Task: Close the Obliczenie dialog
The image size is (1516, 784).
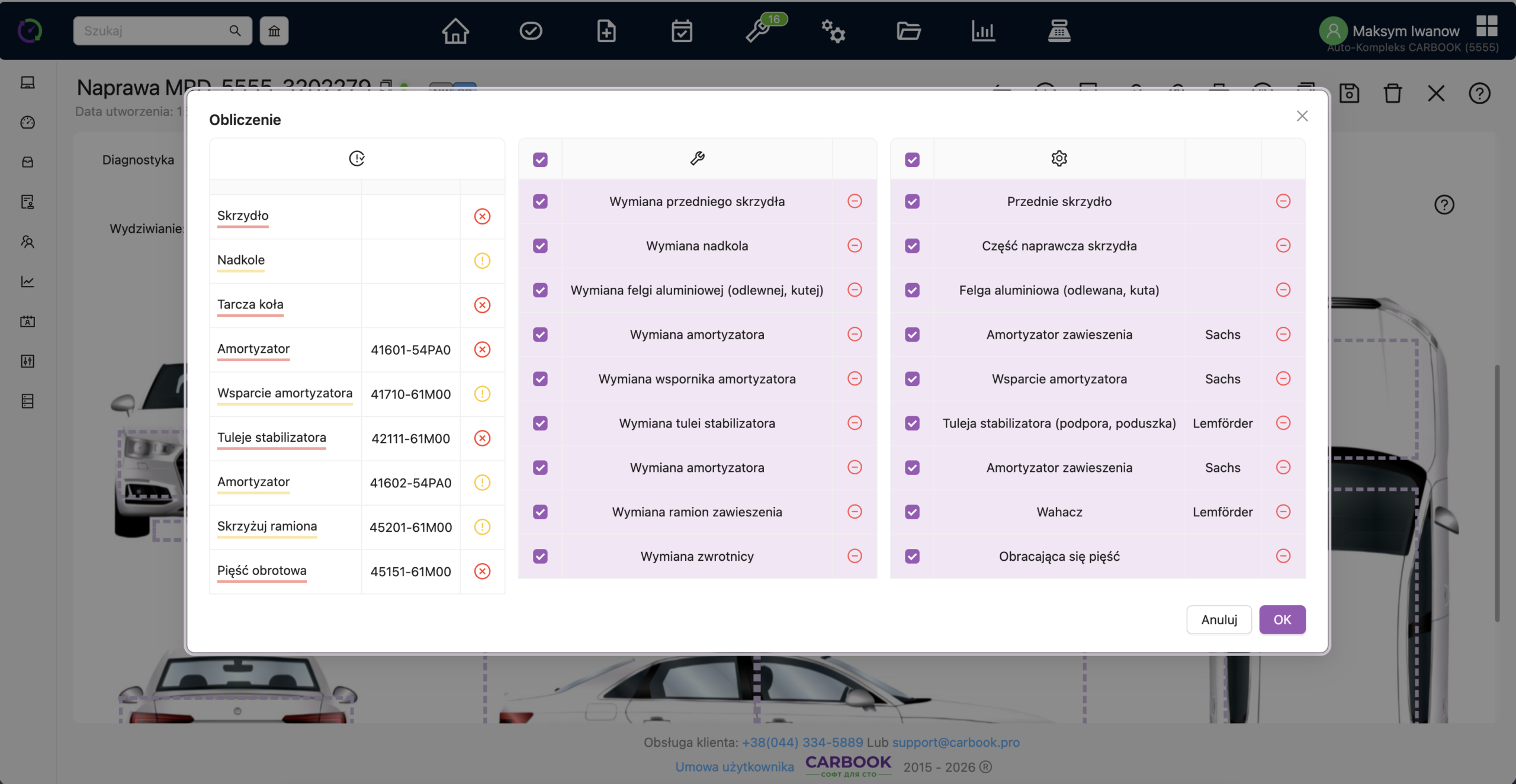Action: (x=1302, y=116)
